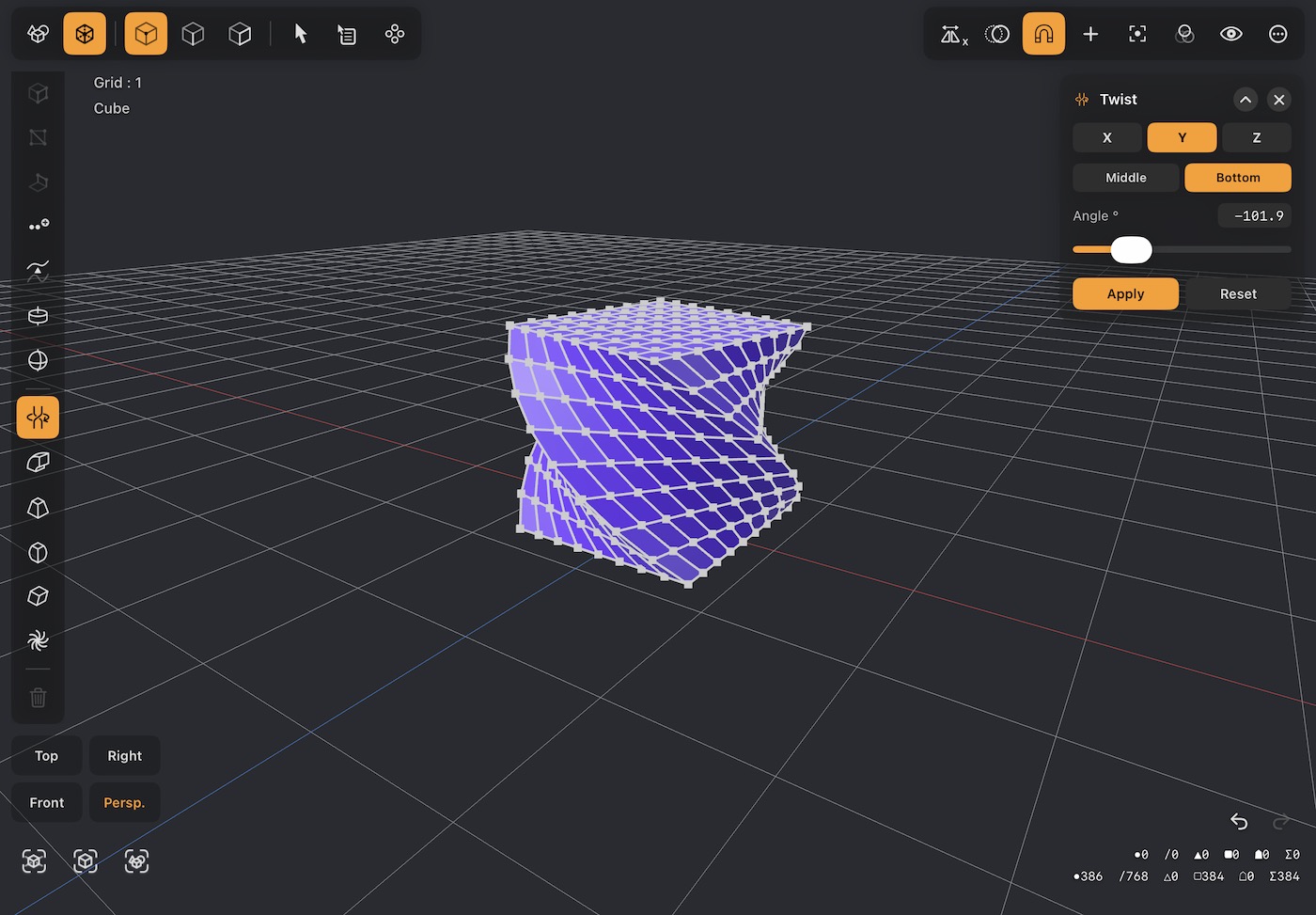Screen dimensions: 1316x915
Task: Select the swirl vortex tool
Action: (x=38, y=640)
